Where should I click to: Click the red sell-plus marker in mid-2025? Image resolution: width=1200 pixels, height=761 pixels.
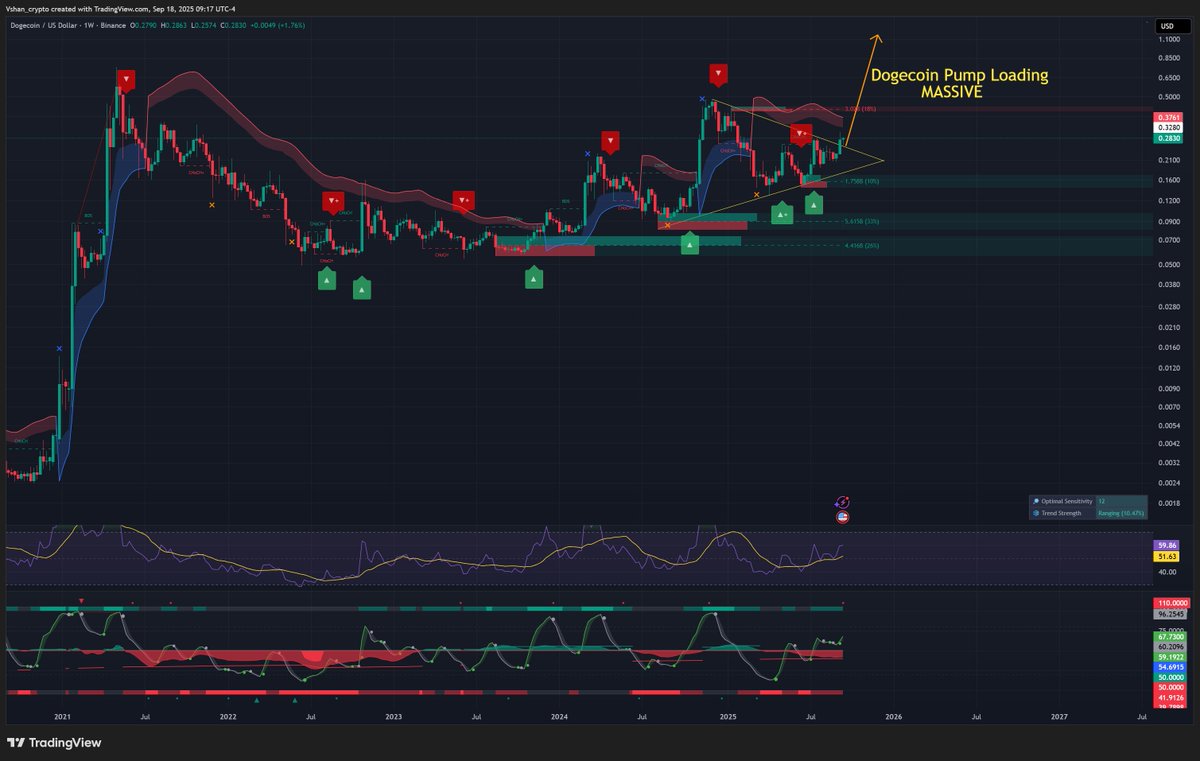[801, 133]
